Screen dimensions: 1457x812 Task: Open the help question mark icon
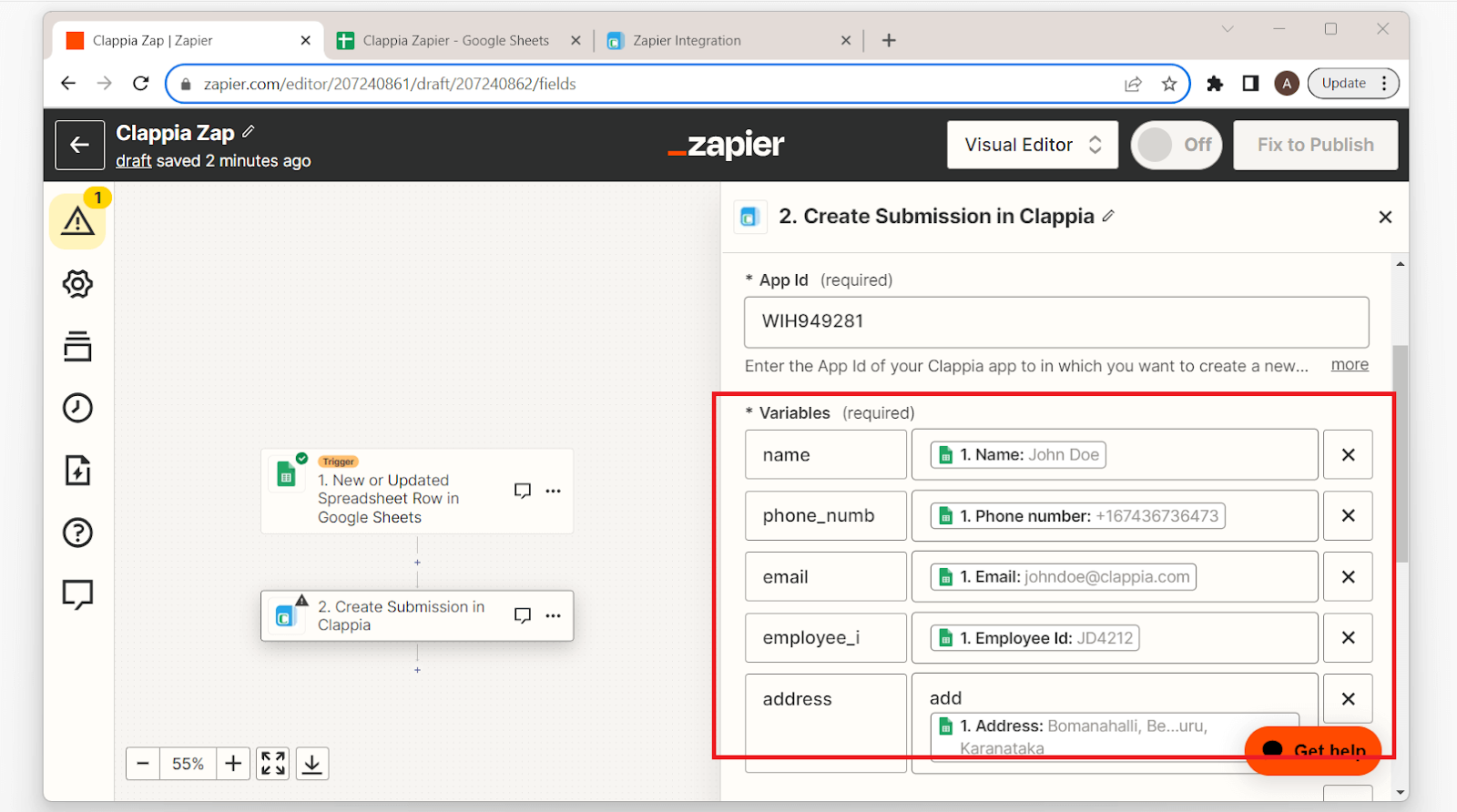click(77, 533)
